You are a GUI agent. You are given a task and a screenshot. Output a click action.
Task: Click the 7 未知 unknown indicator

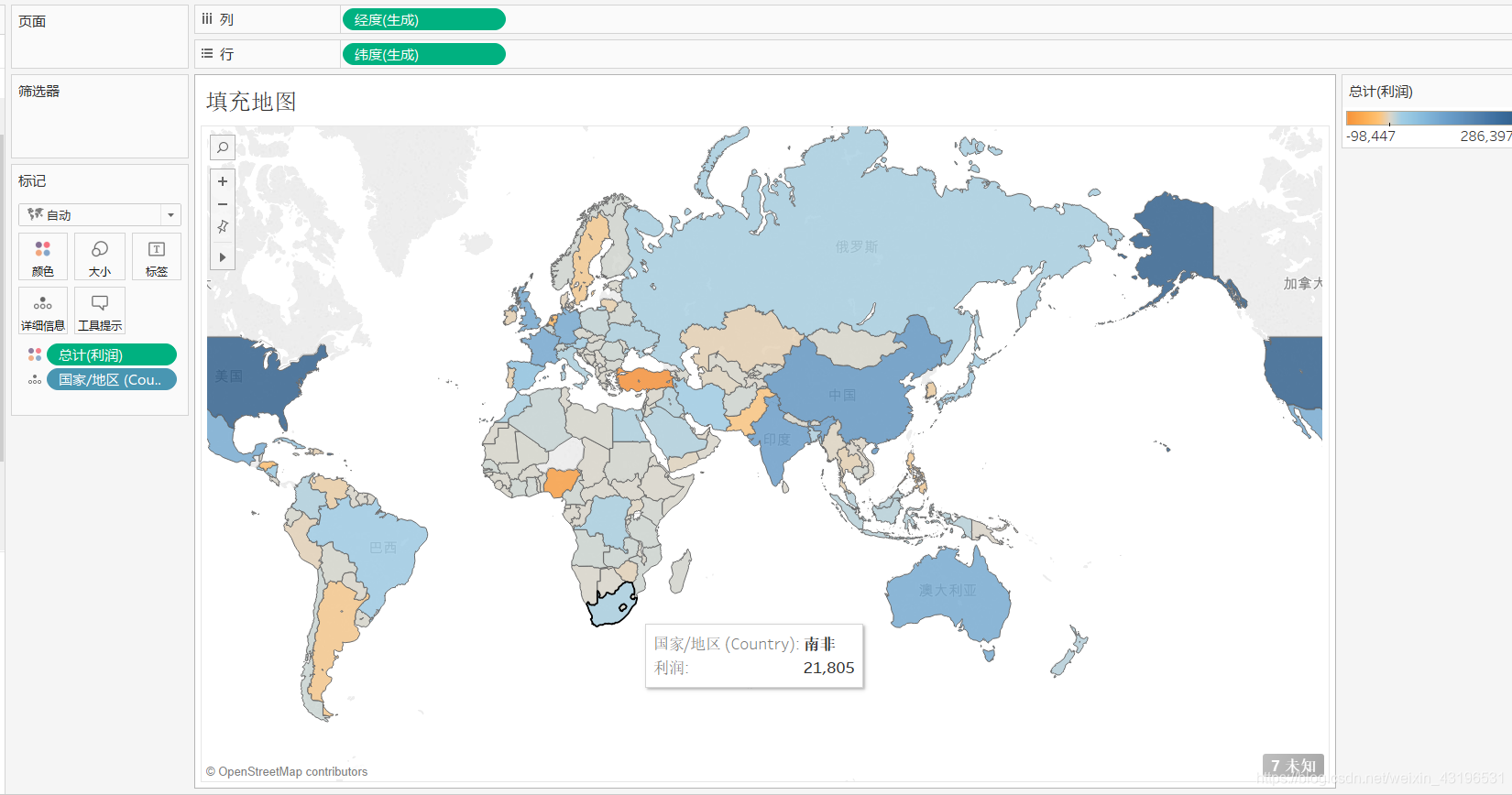coord(1293,766)
